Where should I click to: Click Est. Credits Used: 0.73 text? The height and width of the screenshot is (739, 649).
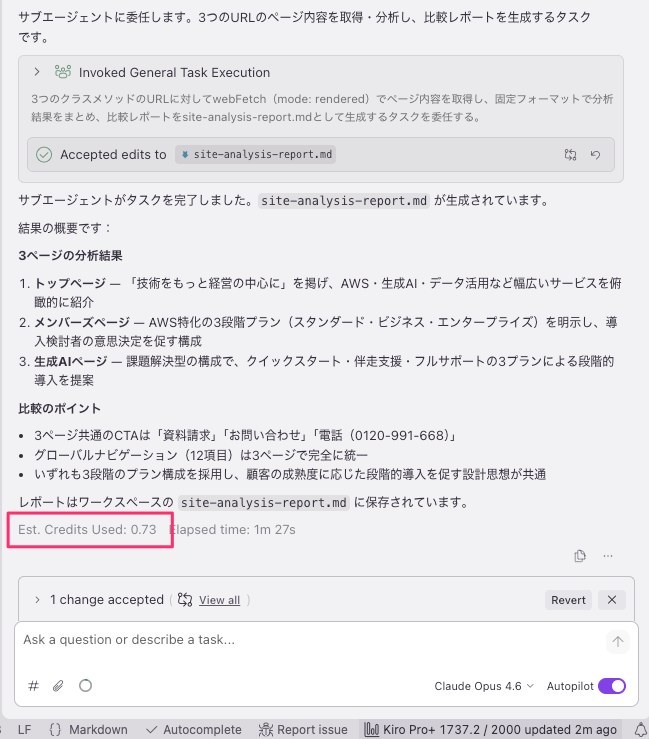(x=87, y=530)
